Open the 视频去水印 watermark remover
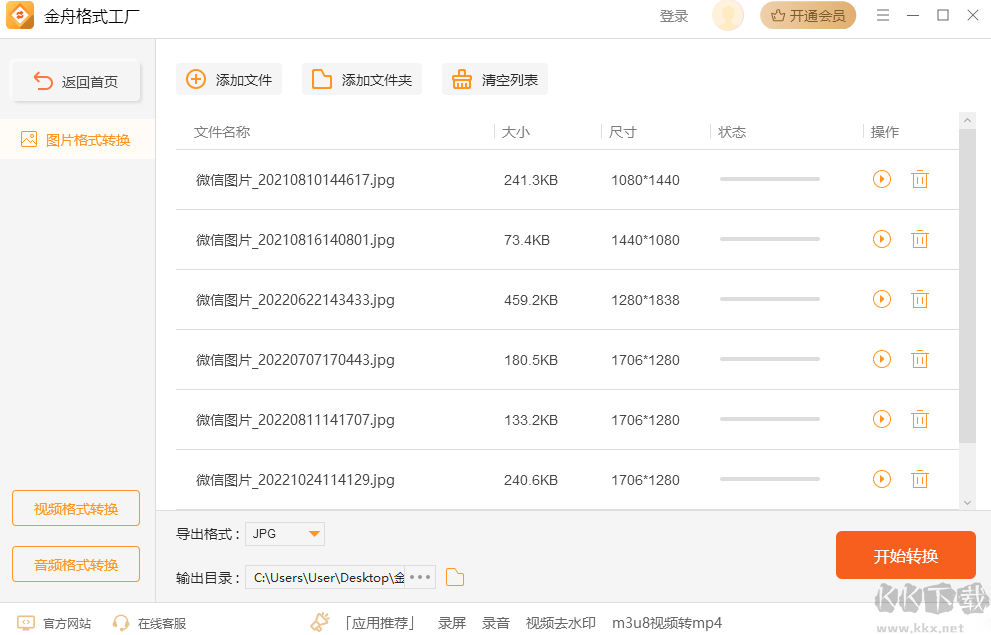991x635 pixels. click(x=560, y=621)
